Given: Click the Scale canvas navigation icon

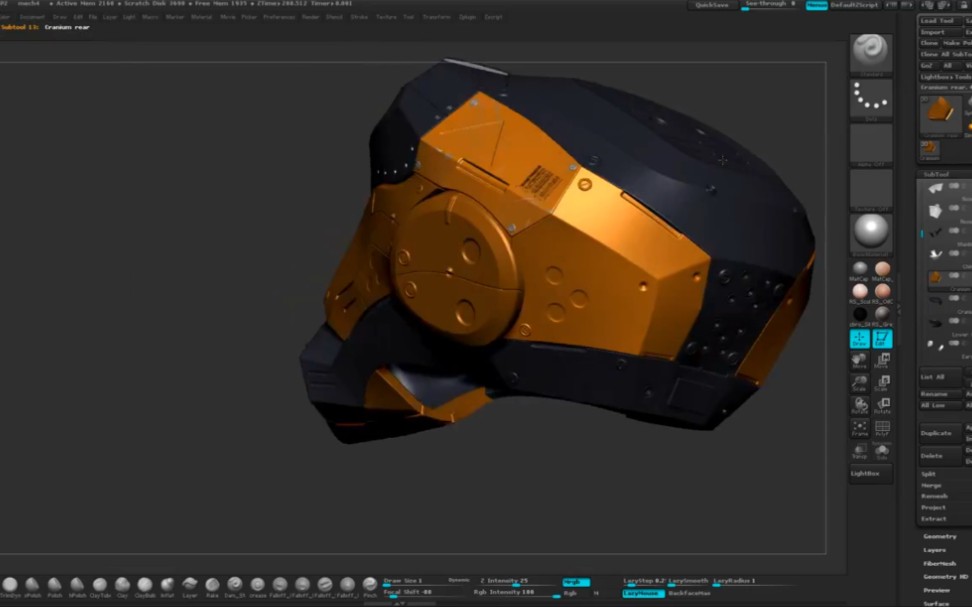Looking at the screenshot, I should [x=882, y=383].
